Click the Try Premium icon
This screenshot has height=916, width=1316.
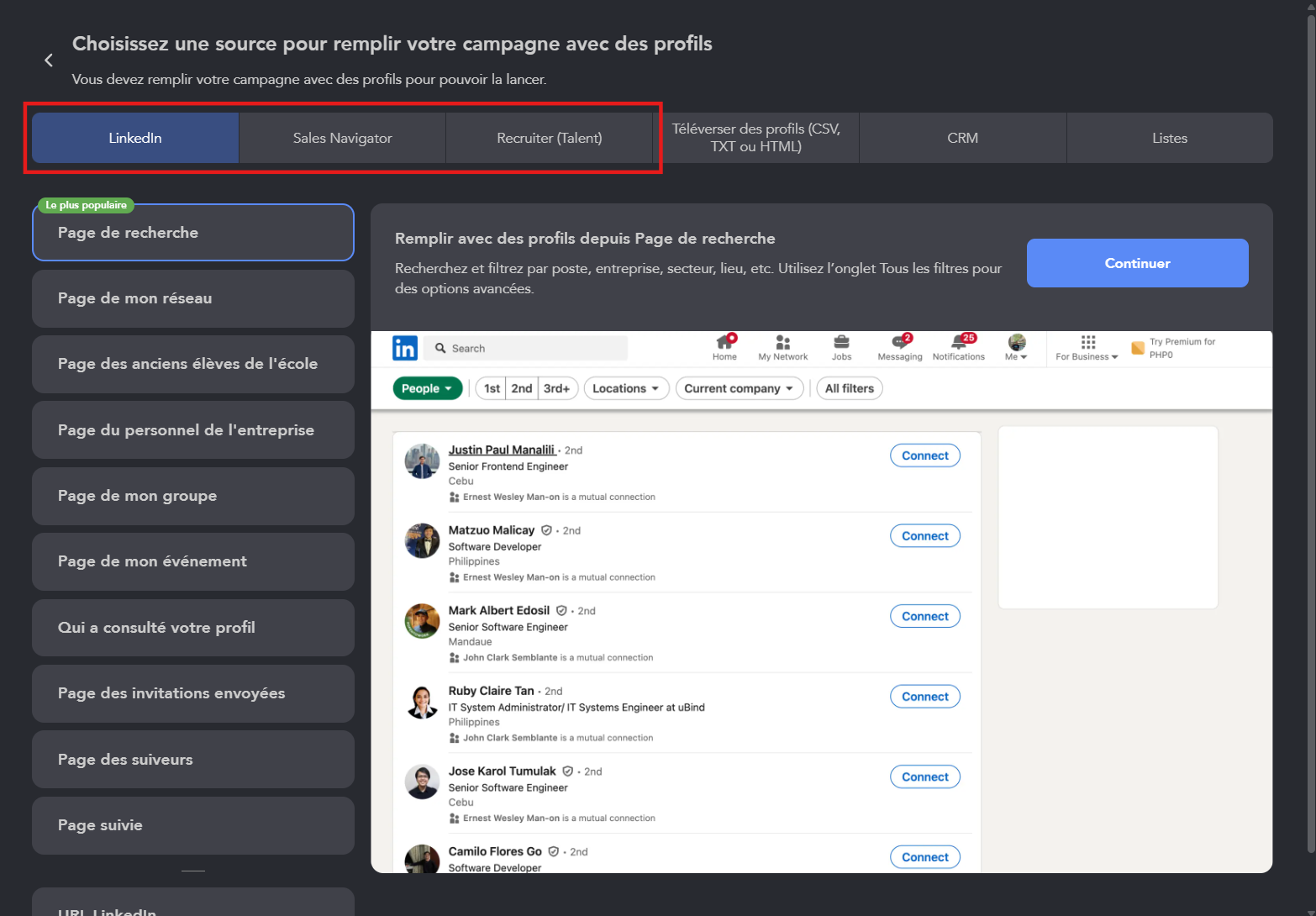[x=1138, y=348]
